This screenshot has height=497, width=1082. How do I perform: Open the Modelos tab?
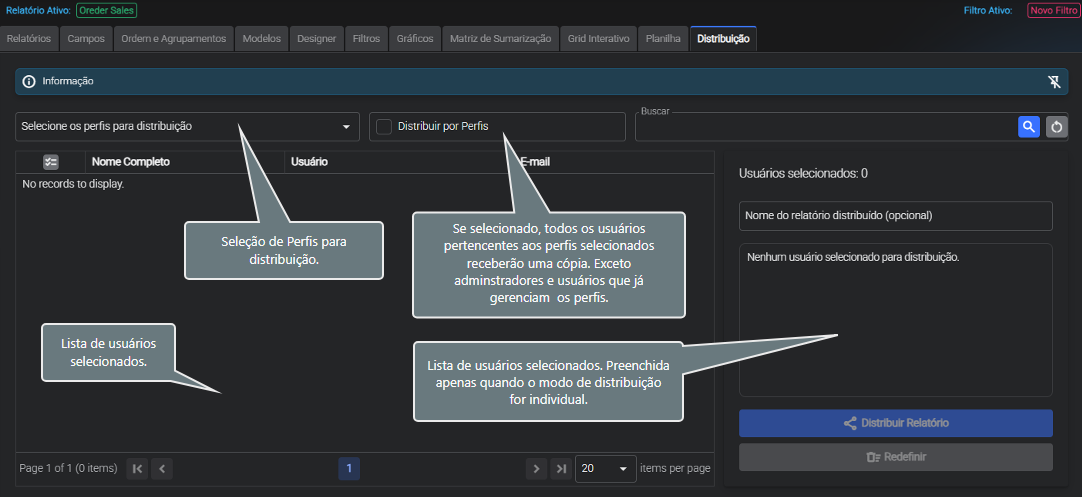point(262,39)
